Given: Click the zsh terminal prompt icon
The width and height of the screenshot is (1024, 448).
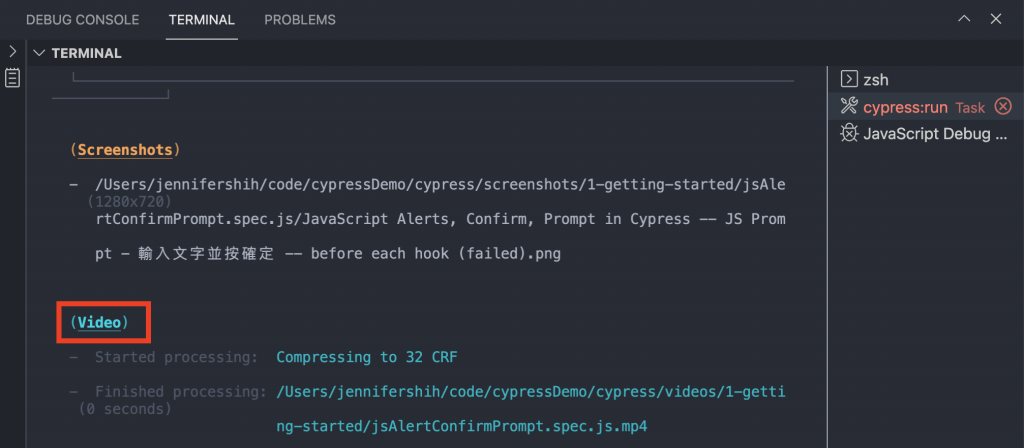Looking at the screenshot, I should pos(848,80).
